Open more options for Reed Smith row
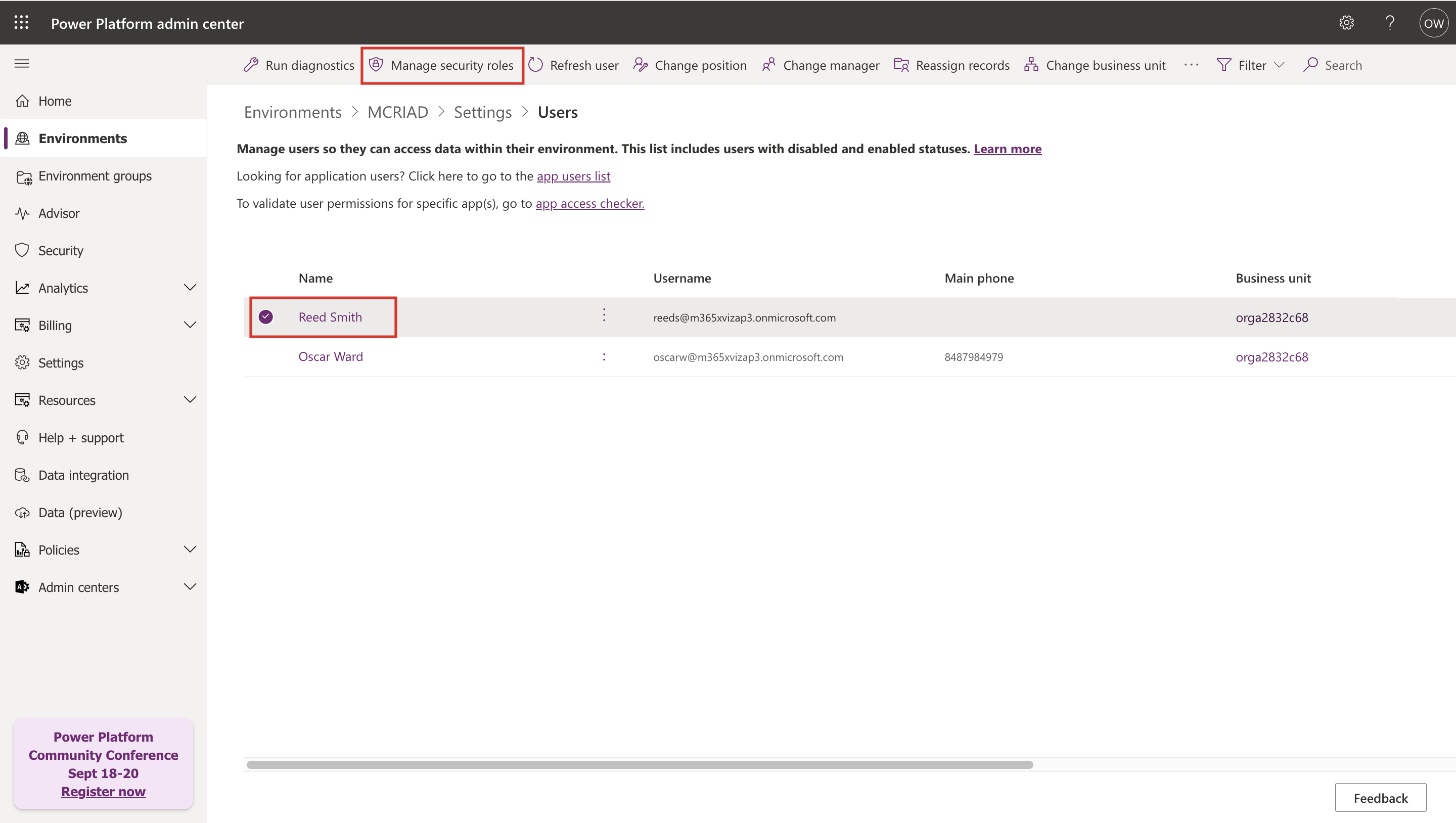Screen dimensions: 1456x823 click(x=604, y=315)
